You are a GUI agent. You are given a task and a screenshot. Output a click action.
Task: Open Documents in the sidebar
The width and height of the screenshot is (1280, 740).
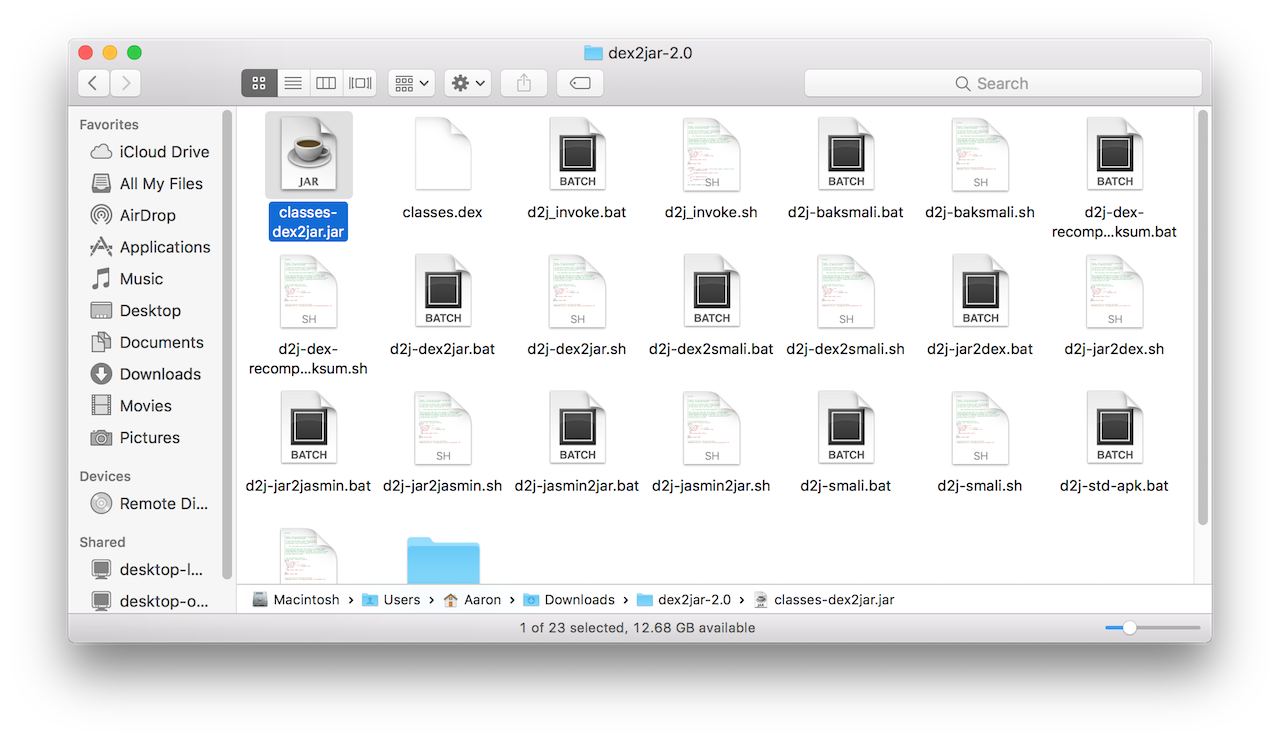[161, 342]
